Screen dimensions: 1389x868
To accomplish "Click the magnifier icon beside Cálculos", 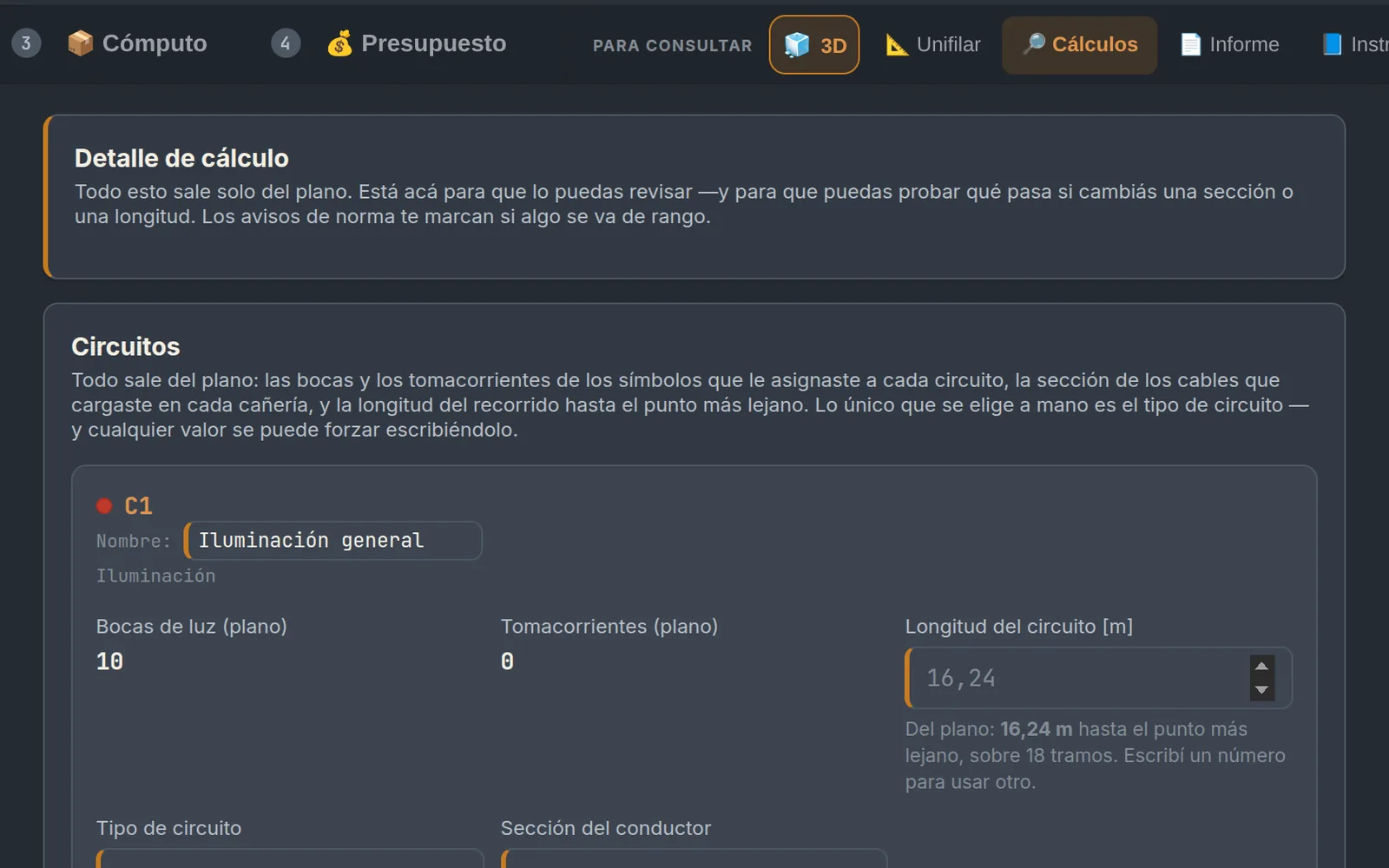I will (1033, 44).
